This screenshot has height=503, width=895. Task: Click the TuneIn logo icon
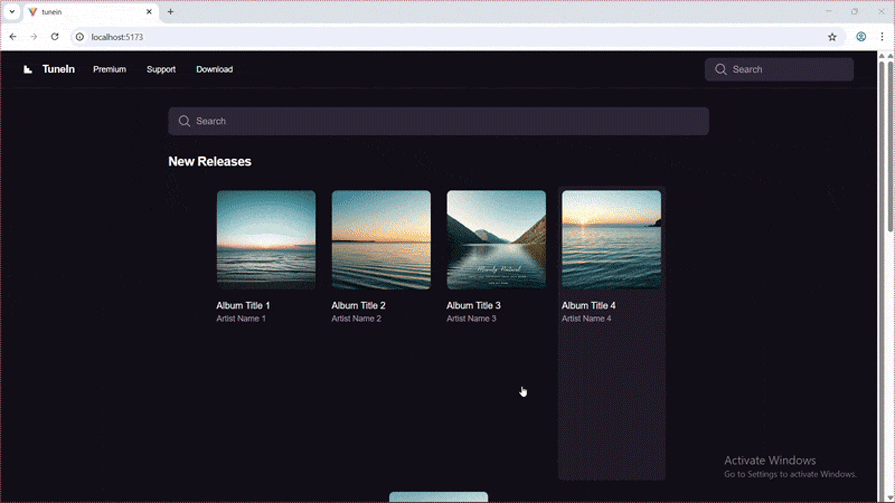pyautogui.click(x=28, y=69)
